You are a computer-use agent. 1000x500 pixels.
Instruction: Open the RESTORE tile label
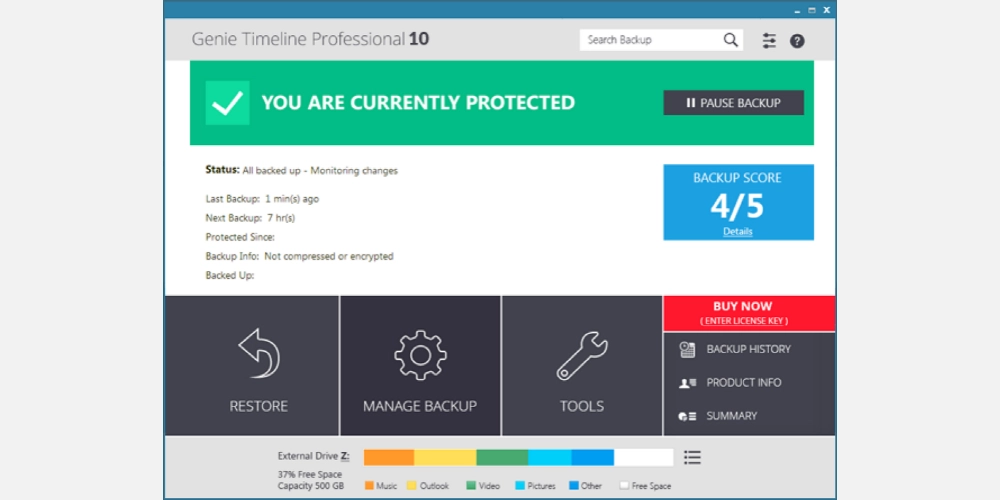coord(258,406)
